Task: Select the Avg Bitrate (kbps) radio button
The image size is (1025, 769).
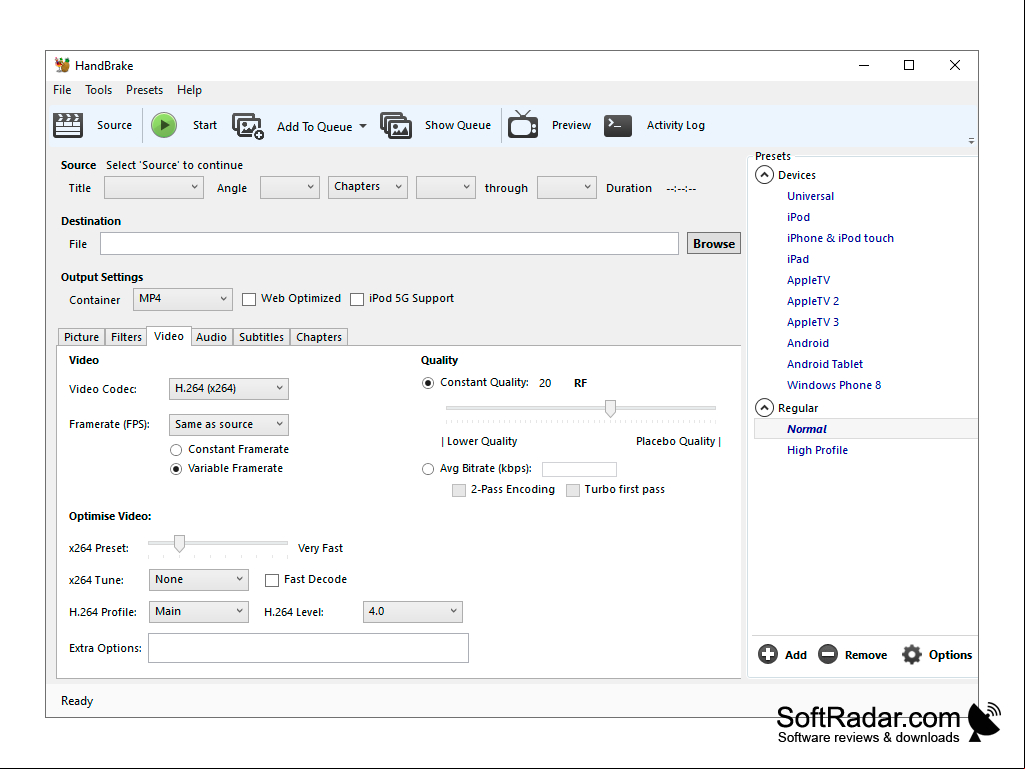Action: 428,469
